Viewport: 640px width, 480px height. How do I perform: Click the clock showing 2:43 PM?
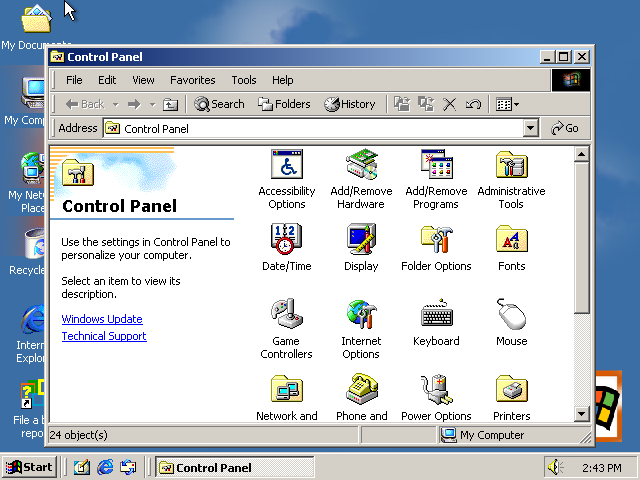[x=602, y=468]
